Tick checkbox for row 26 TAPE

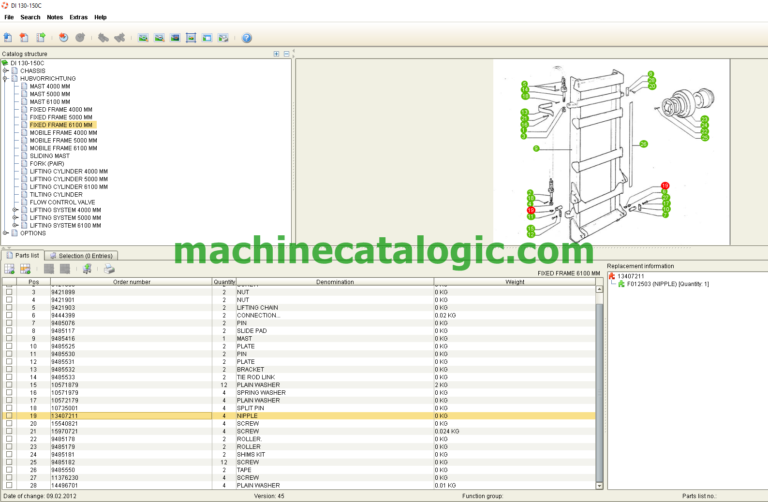click(9, 470)
